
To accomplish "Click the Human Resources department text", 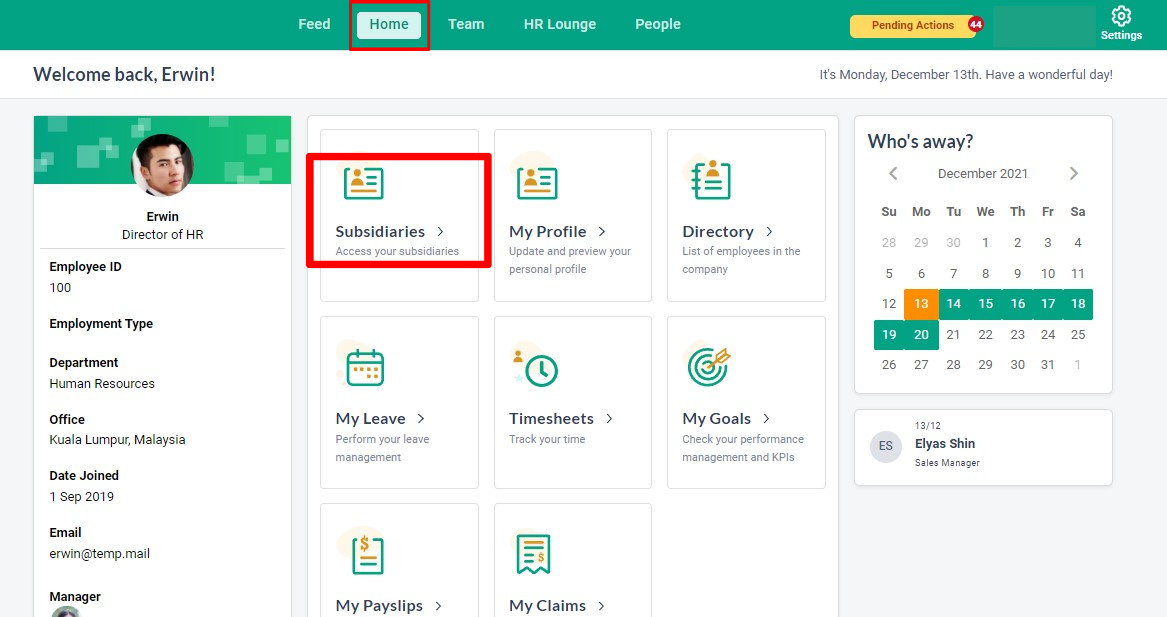I will click(x=102, y=383).
